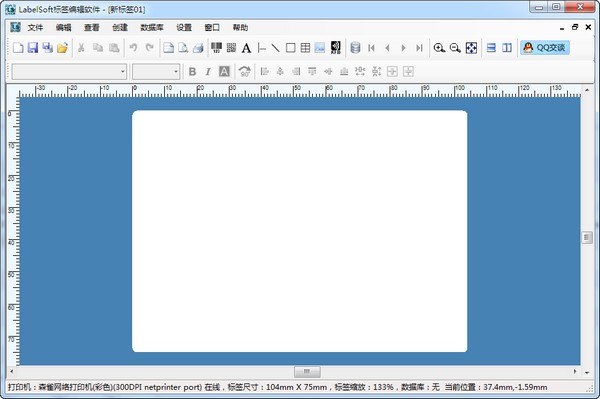Image resolution: width=600 pixels, height=399 pixels.
Task: Align selected objects to top
Action: coord(312,72)
